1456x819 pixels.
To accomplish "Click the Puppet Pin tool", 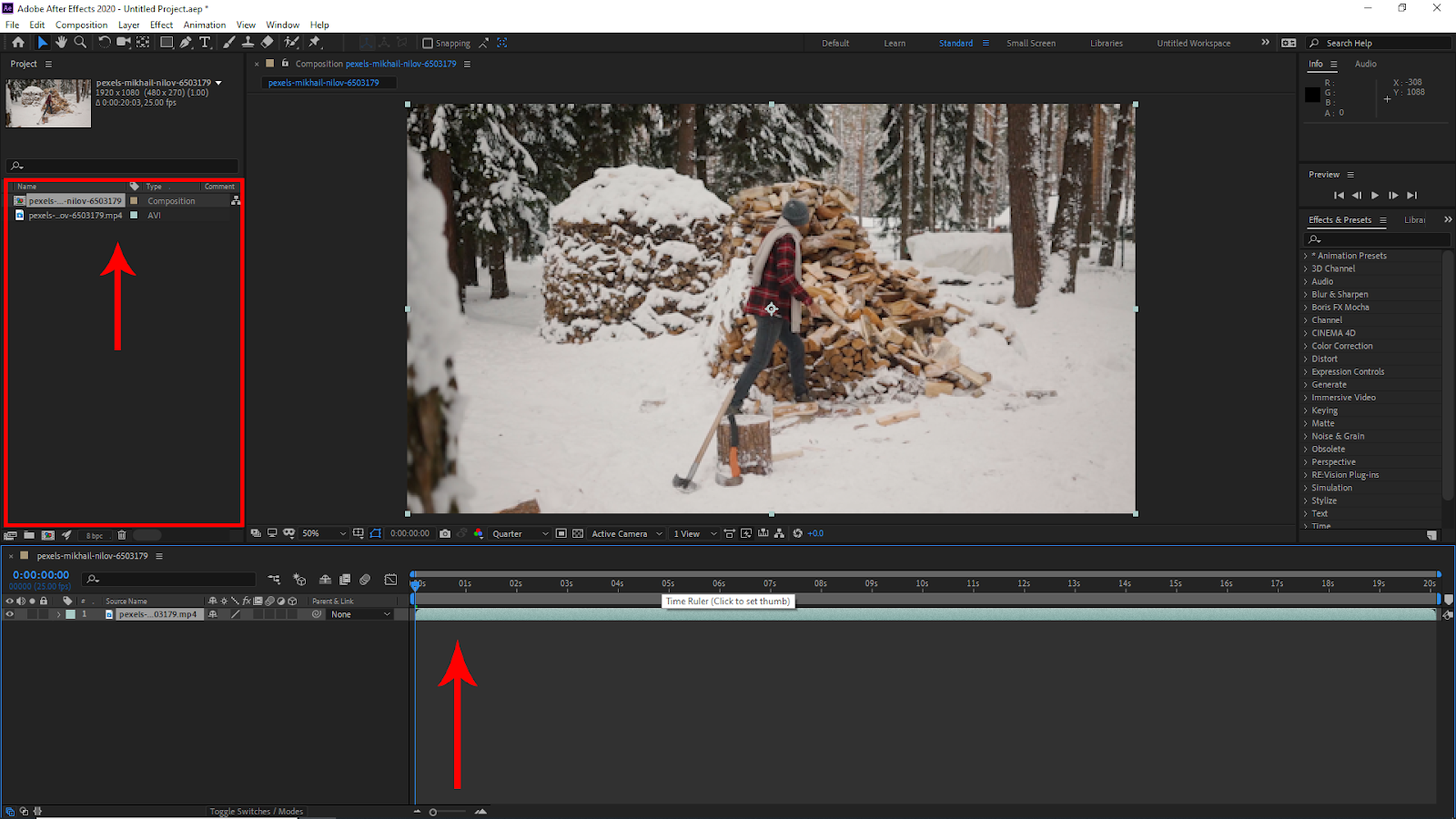I will tap(315, 43).
